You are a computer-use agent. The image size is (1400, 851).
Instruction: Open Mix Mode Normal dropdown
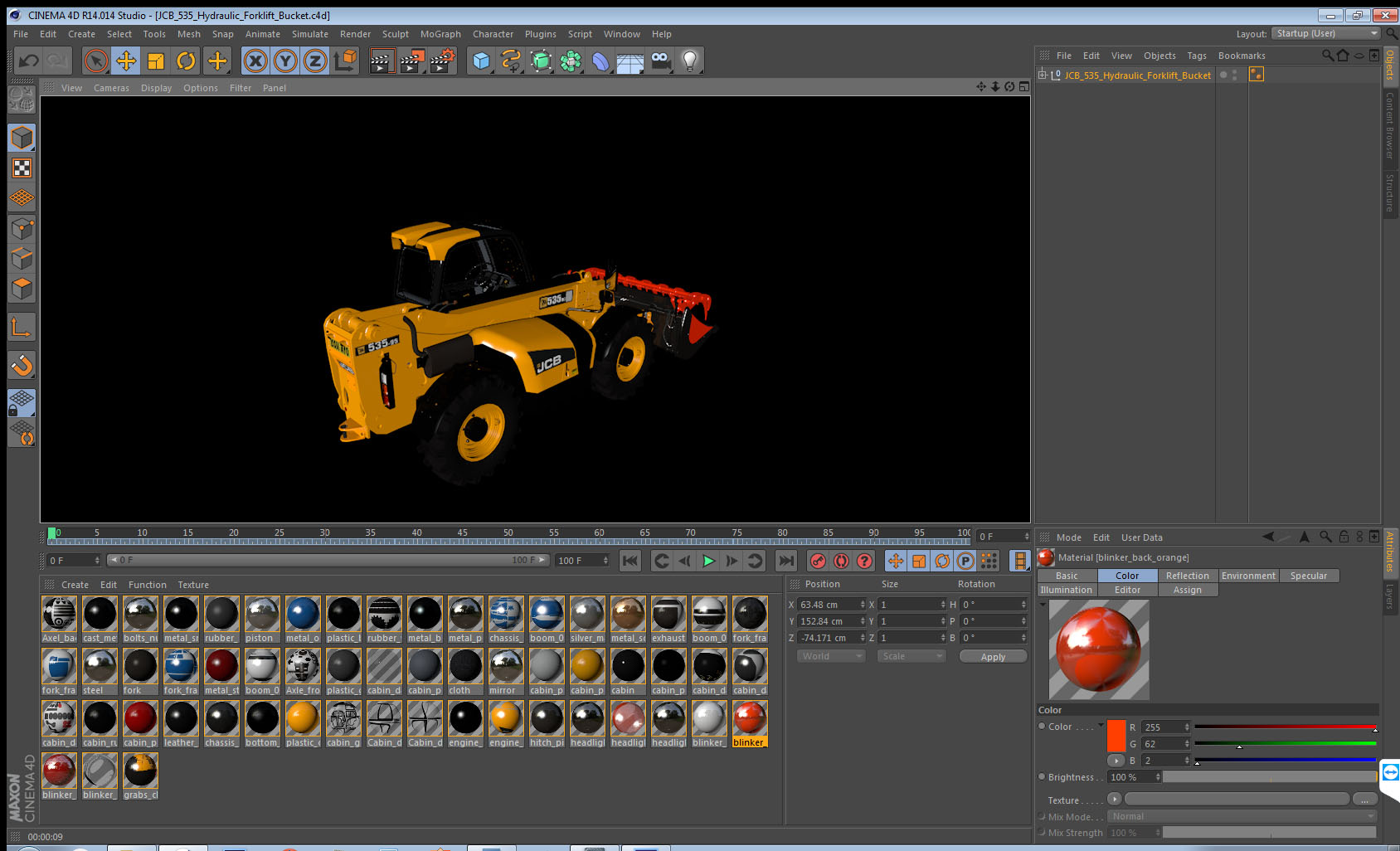(1242, 816)
